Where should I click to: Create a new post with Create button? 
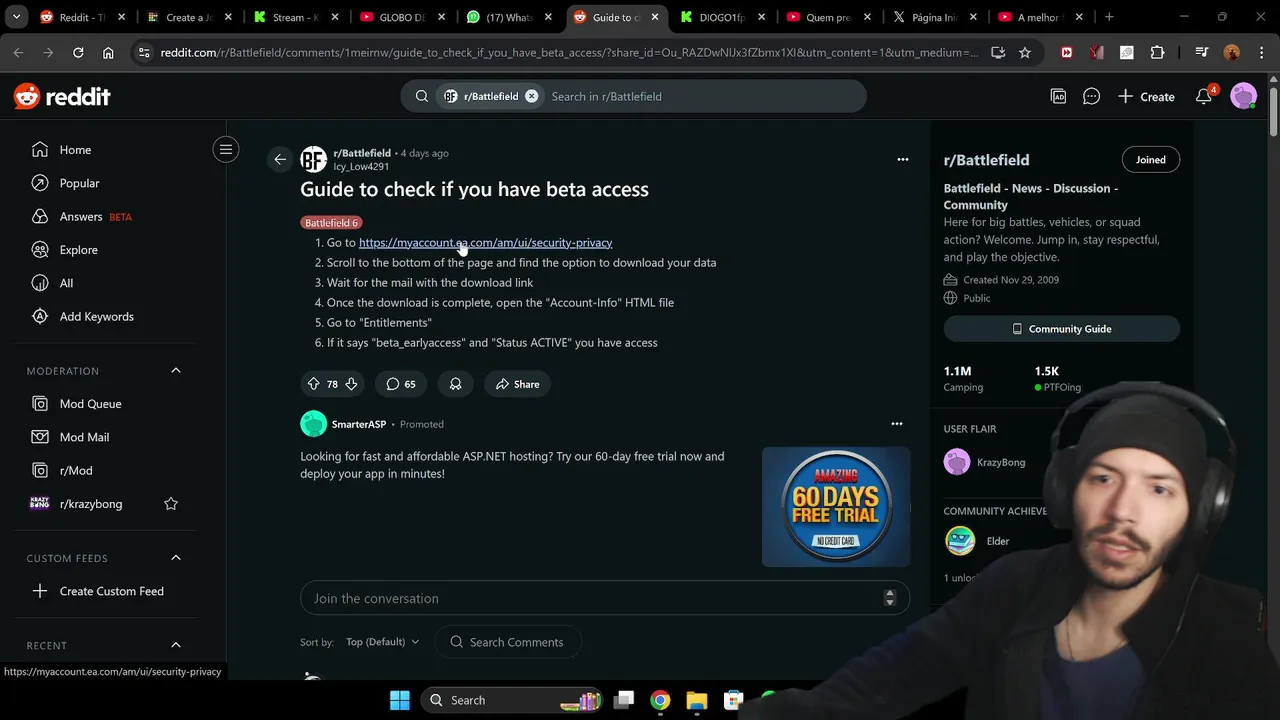click(1146, 96)
